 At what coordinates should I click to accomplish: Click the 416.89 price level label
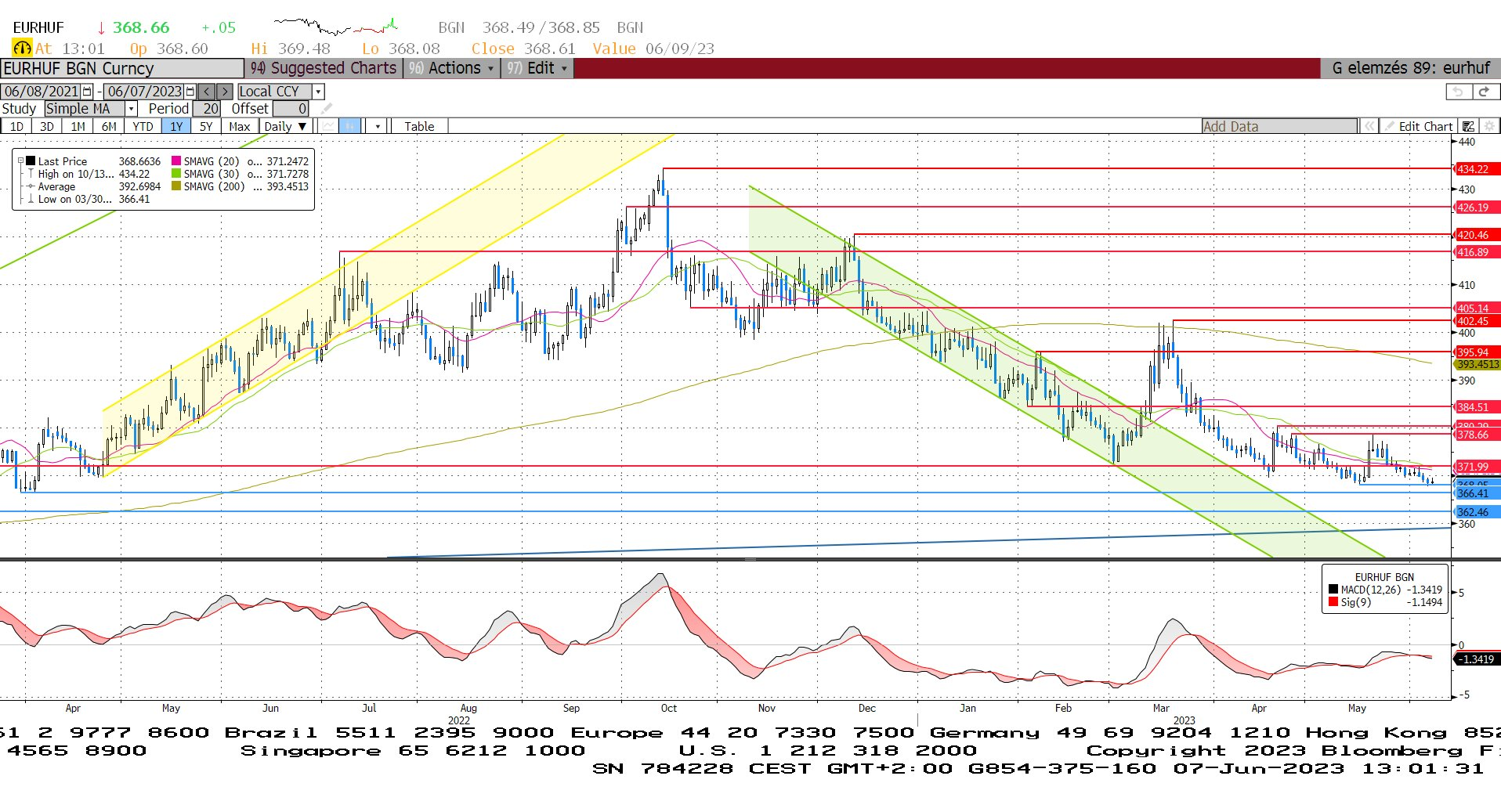tap(1477, 252)
